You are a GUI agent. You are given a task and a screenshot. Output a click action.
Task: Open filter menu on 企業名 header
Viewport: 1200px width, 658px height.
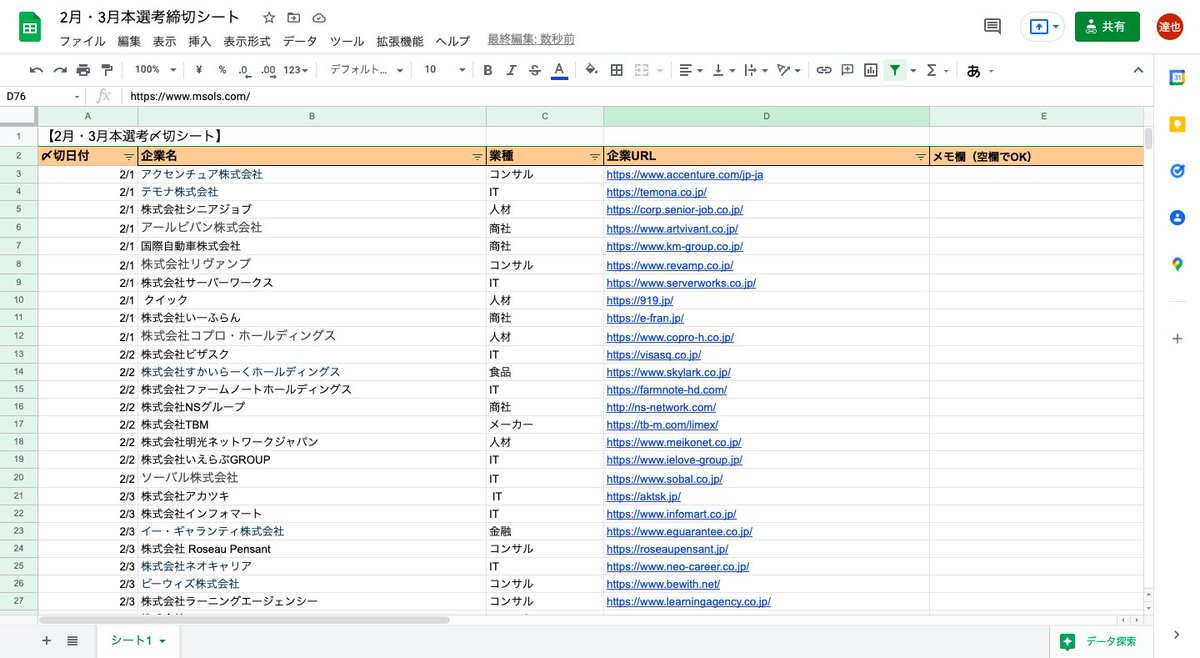[x=476, y=157]
